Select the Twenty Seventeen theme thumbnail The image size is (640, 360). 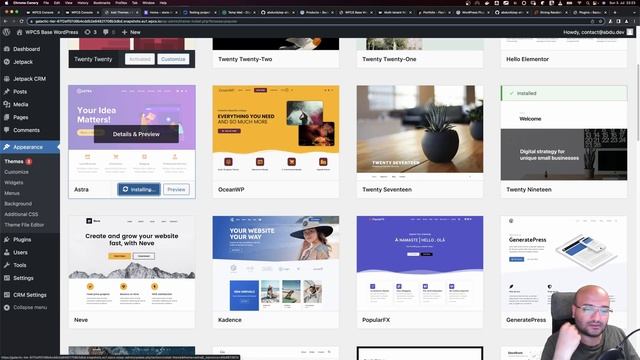point(420,133)
